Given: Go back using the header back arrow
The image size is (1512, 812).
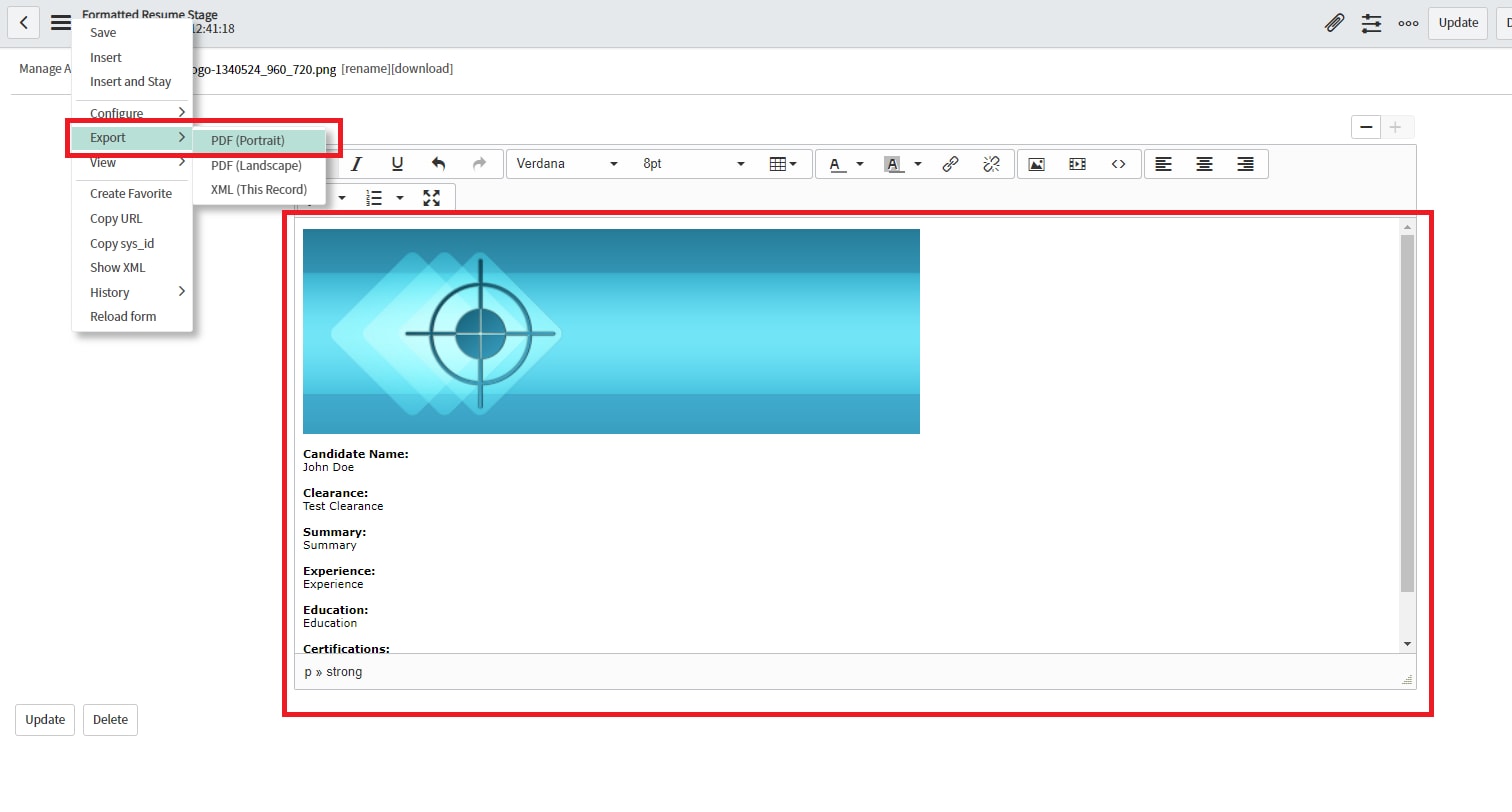Looking at the screenshot, I should [x=23, y=23].
